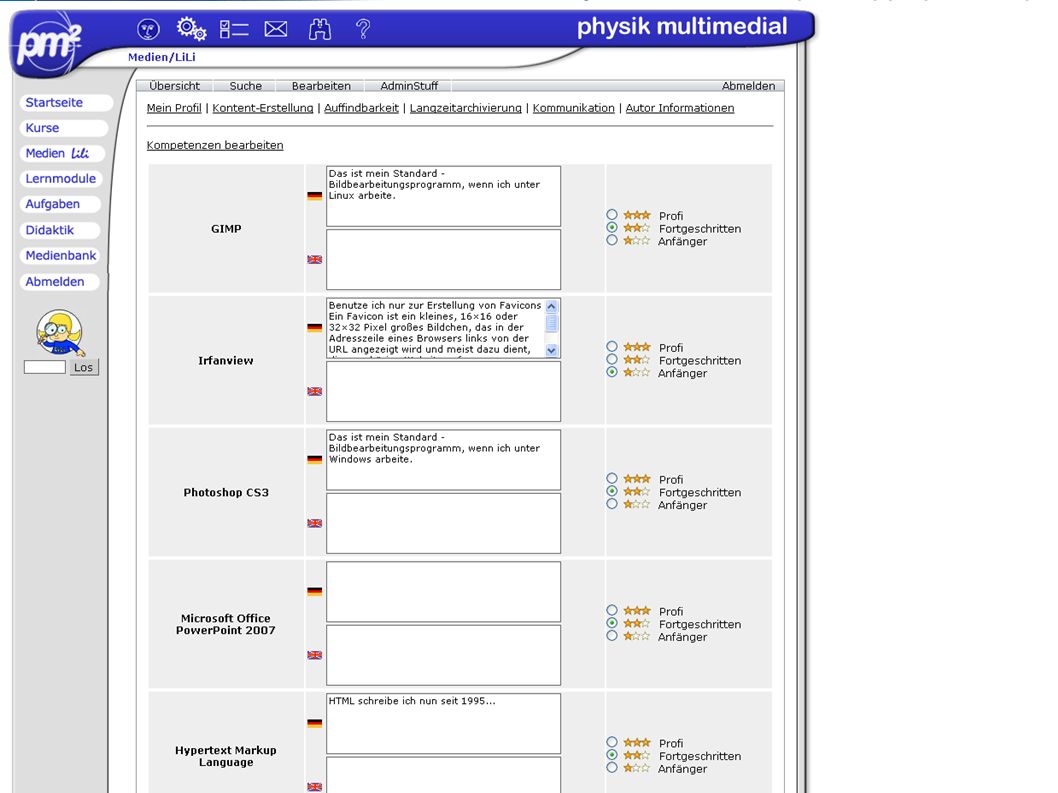
Task: Open Medienbank in the sidebar
Action: coord(60,256)
